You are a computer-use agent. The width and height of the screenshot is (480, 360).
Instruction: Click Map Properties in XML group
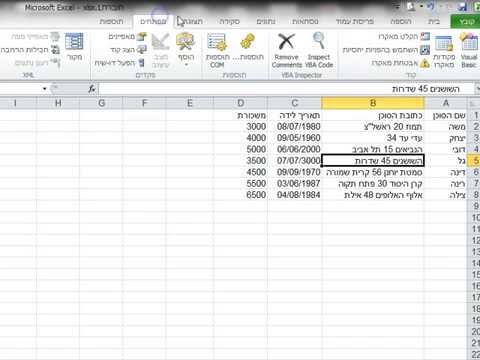tap(35, 36)
